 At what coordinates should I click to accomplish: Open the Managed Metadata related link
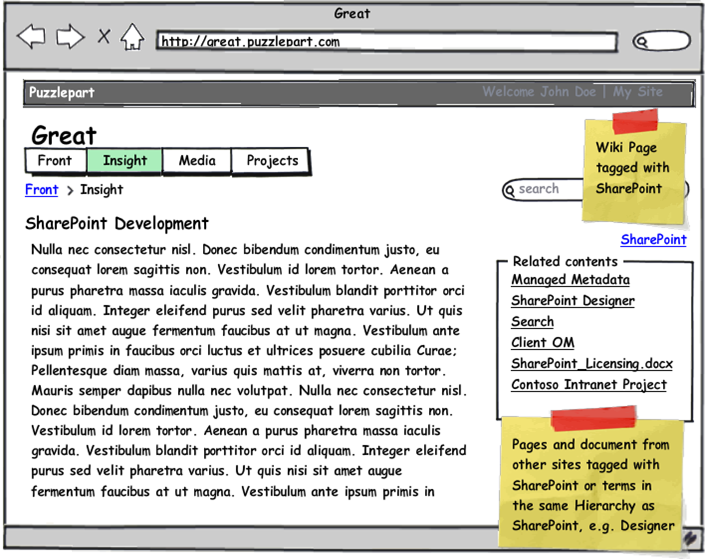[x=570, y=280]
